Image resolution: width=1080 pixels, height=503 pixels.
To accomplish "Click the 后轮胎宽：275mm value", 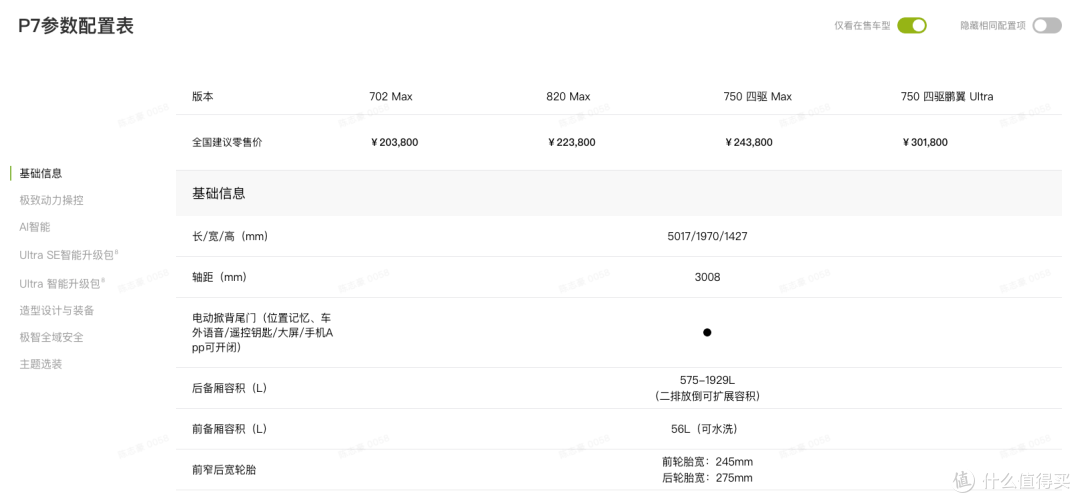I will pos(707,478).
